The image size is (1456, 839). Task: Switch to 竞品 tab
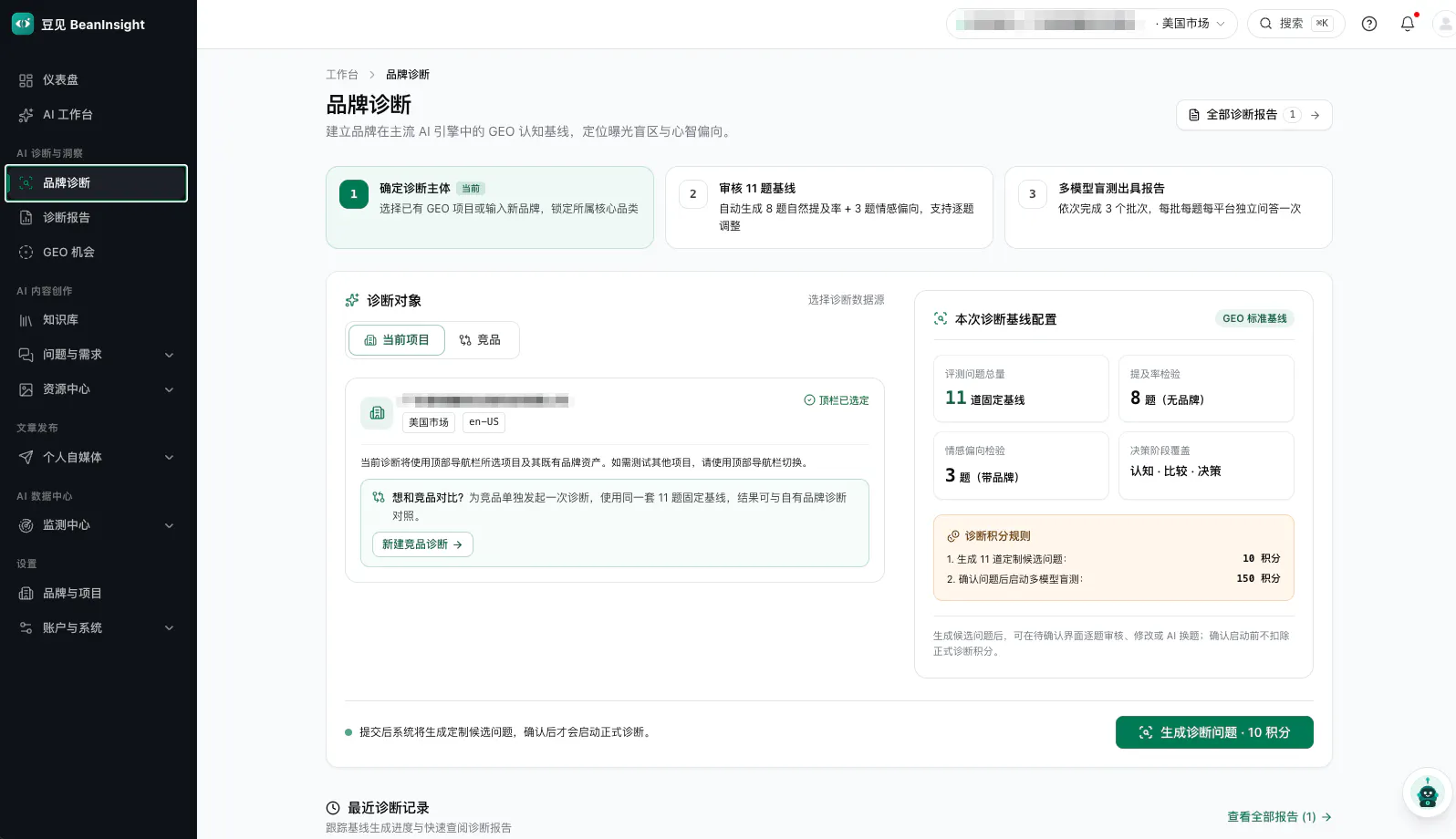pos(480,340)
